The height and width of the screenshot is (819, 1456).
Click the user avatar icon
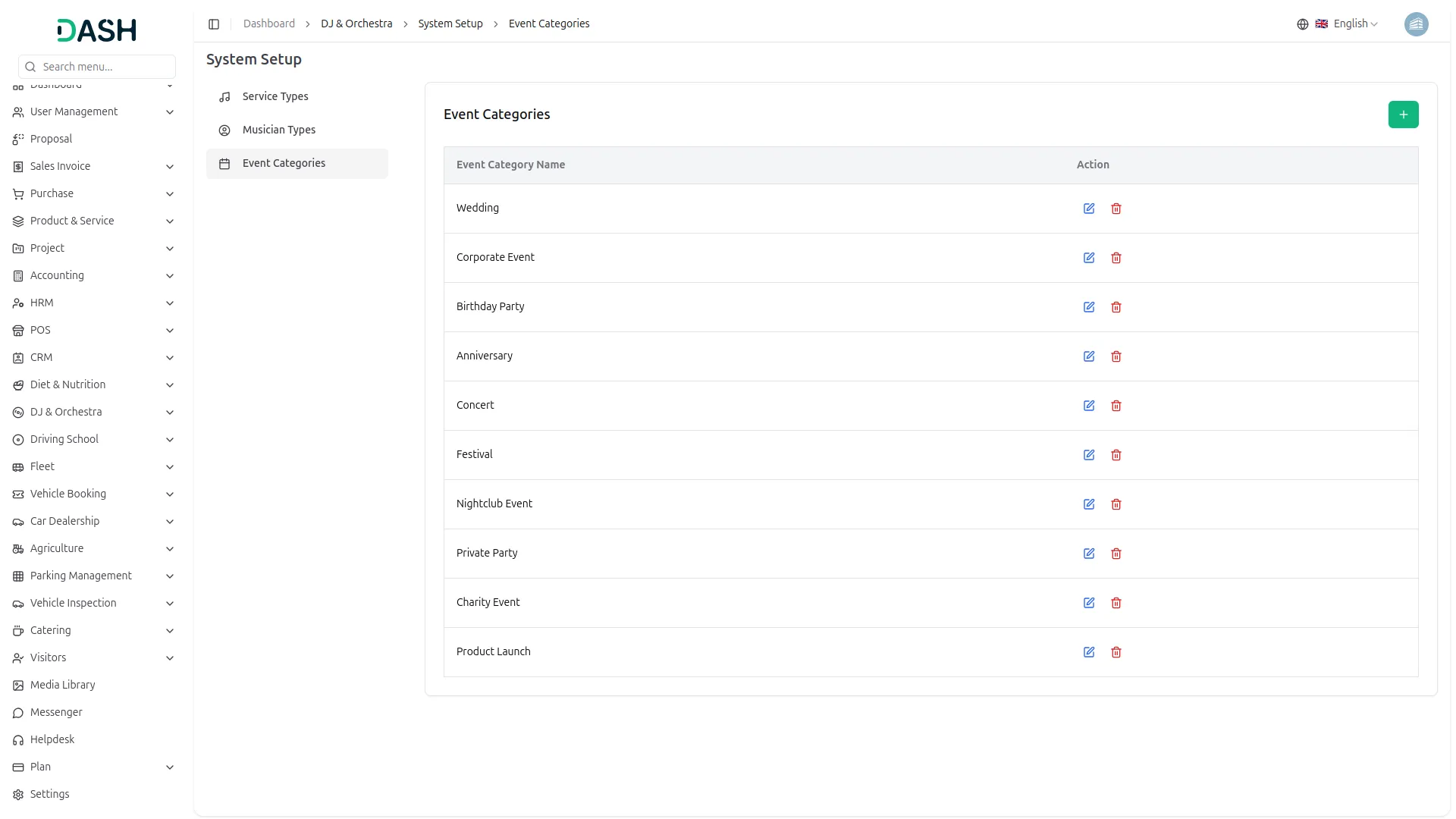point(1416,24)
